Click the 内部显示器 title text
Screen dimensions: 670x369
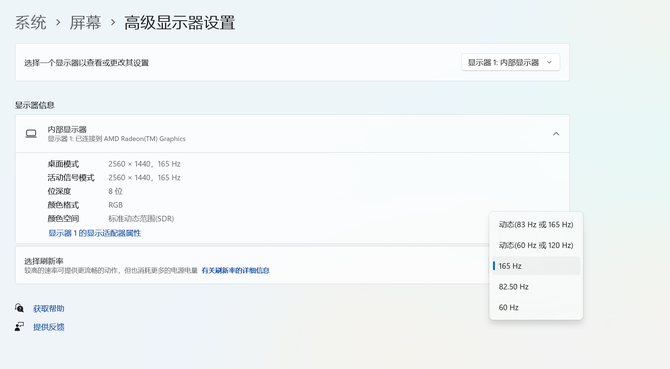point(67,129)
